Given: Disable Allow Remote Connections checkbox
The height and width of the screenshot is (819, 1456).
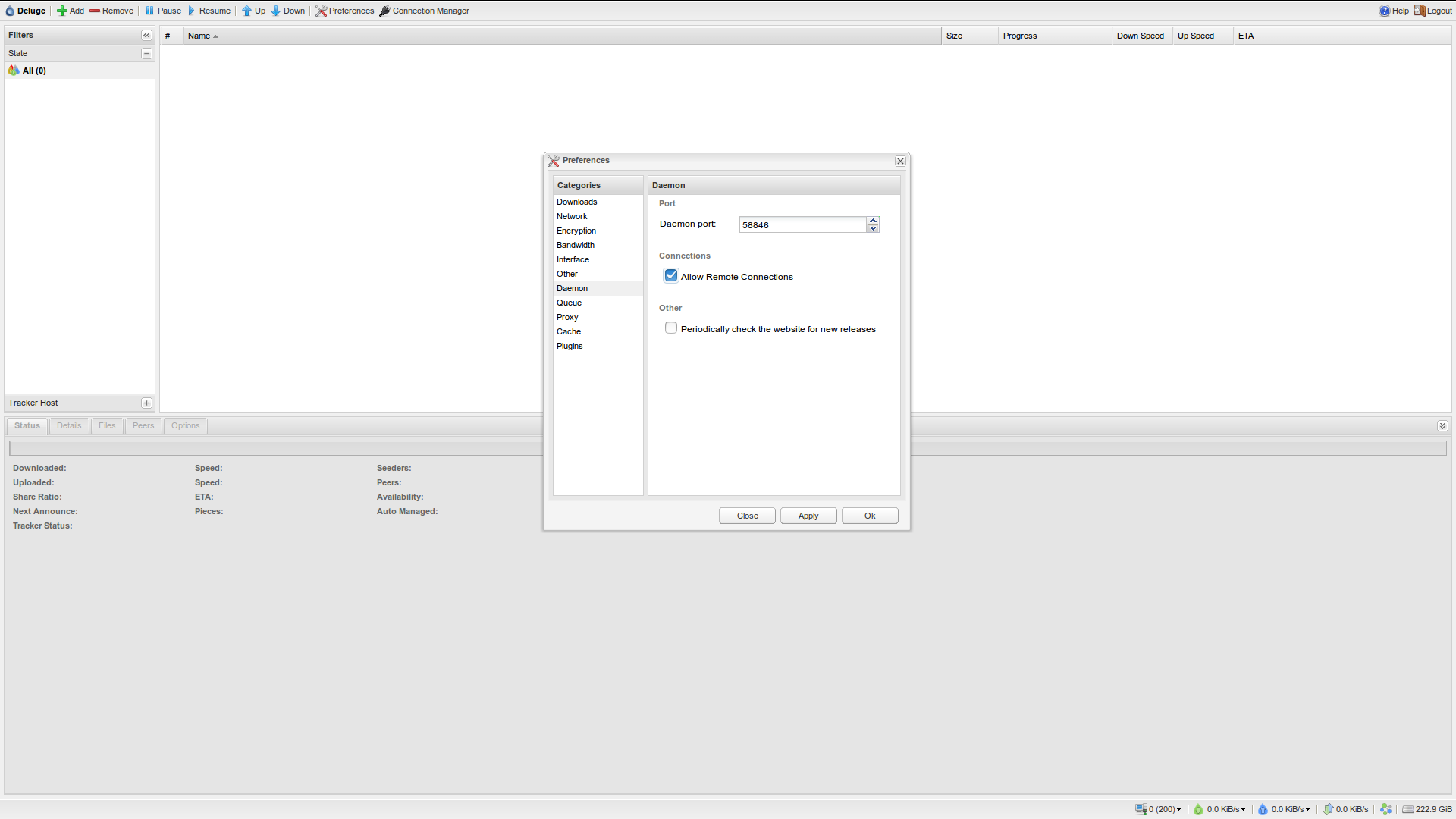Looking at the screenshot, I should (671, 276).
